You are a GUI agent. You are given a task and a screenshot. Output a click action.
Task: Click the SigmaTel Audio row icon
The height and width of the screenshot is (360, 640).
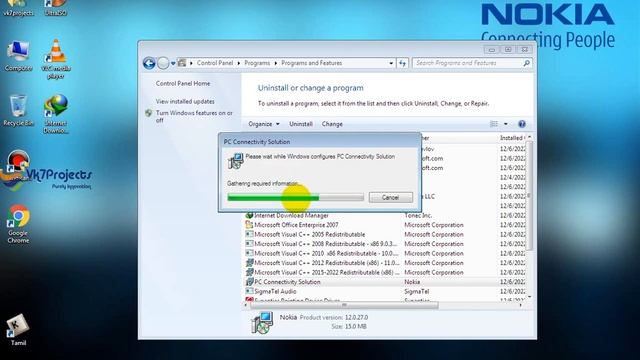[249, 291]
